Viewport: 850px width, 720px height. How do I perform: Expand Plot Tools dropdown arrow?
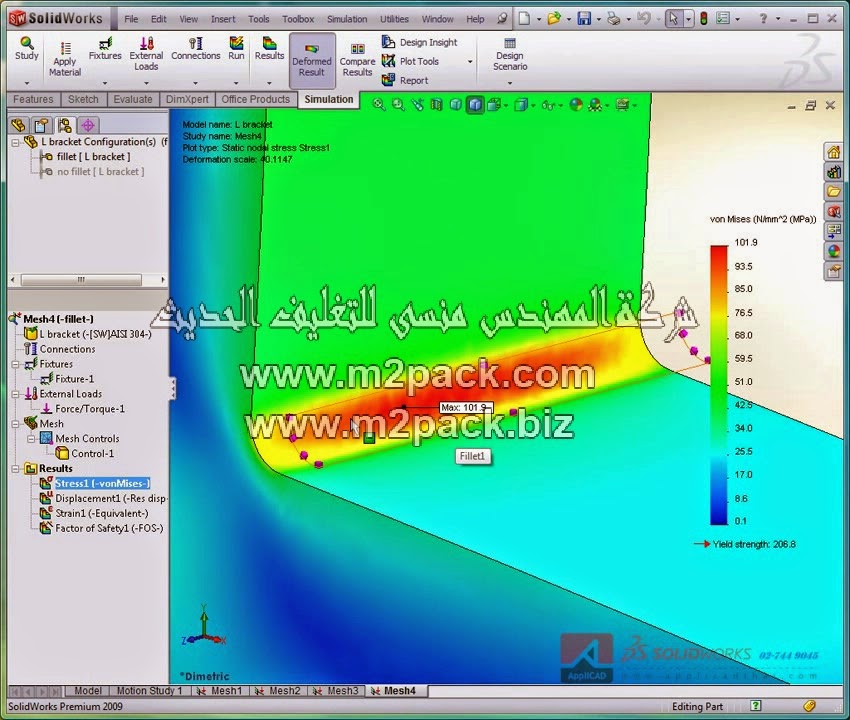[x=470, y=61]
